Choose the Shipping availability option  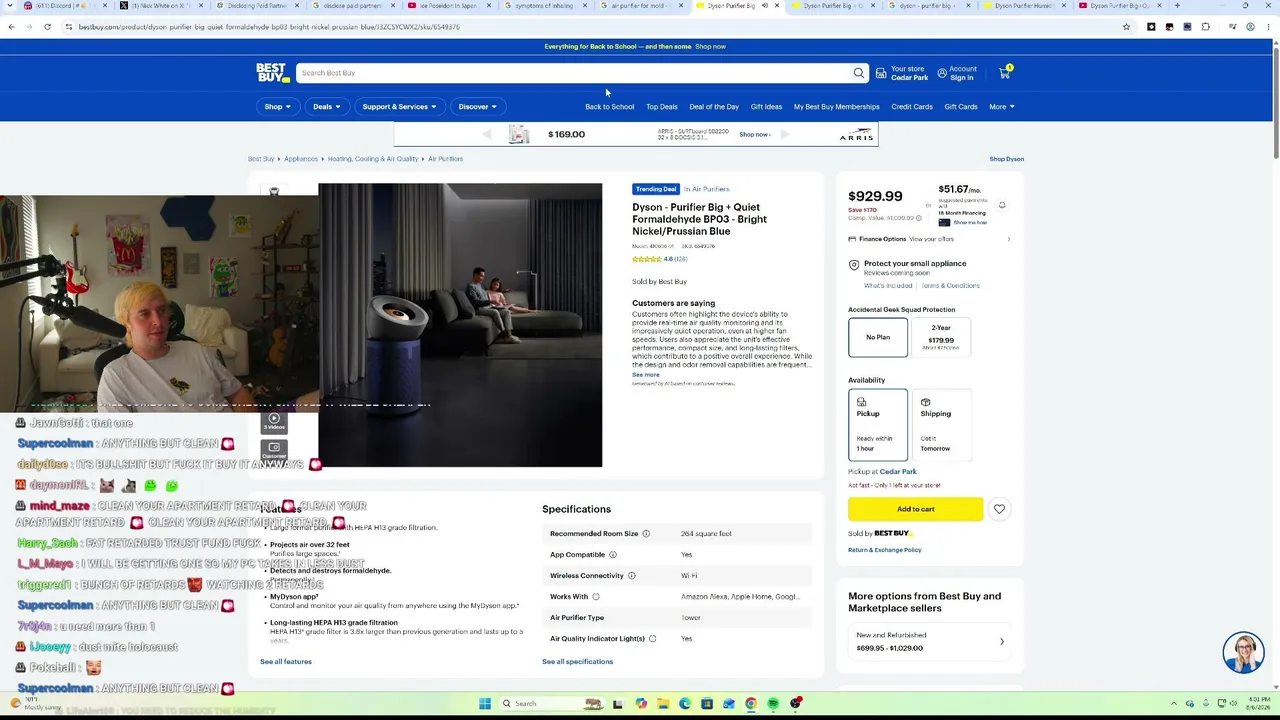pyautogui.click(x=941, y=425)
